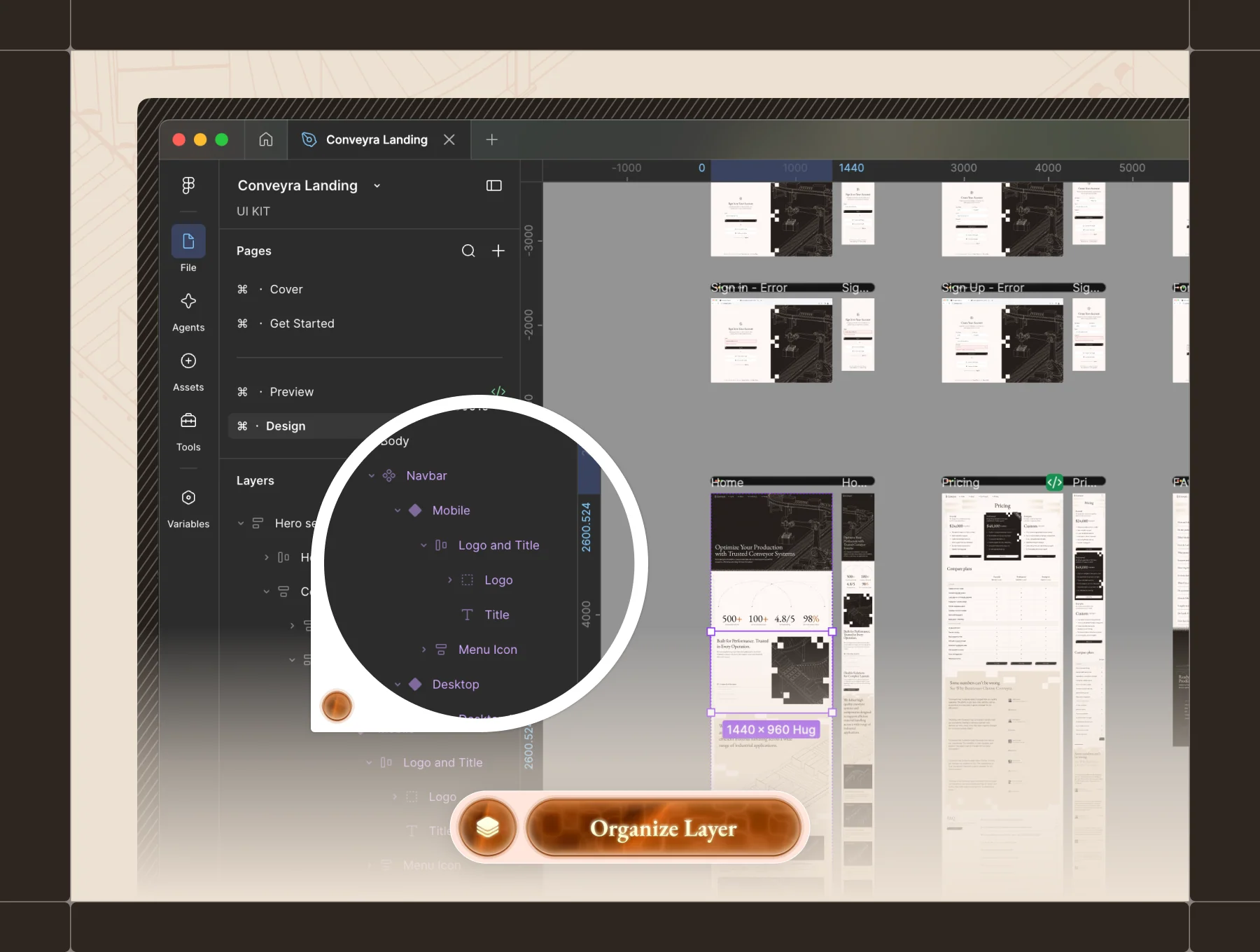Viewport: 1260px width, 952px height.
Task: Go to the Home tab icon
Action: (x=266, y=139)
